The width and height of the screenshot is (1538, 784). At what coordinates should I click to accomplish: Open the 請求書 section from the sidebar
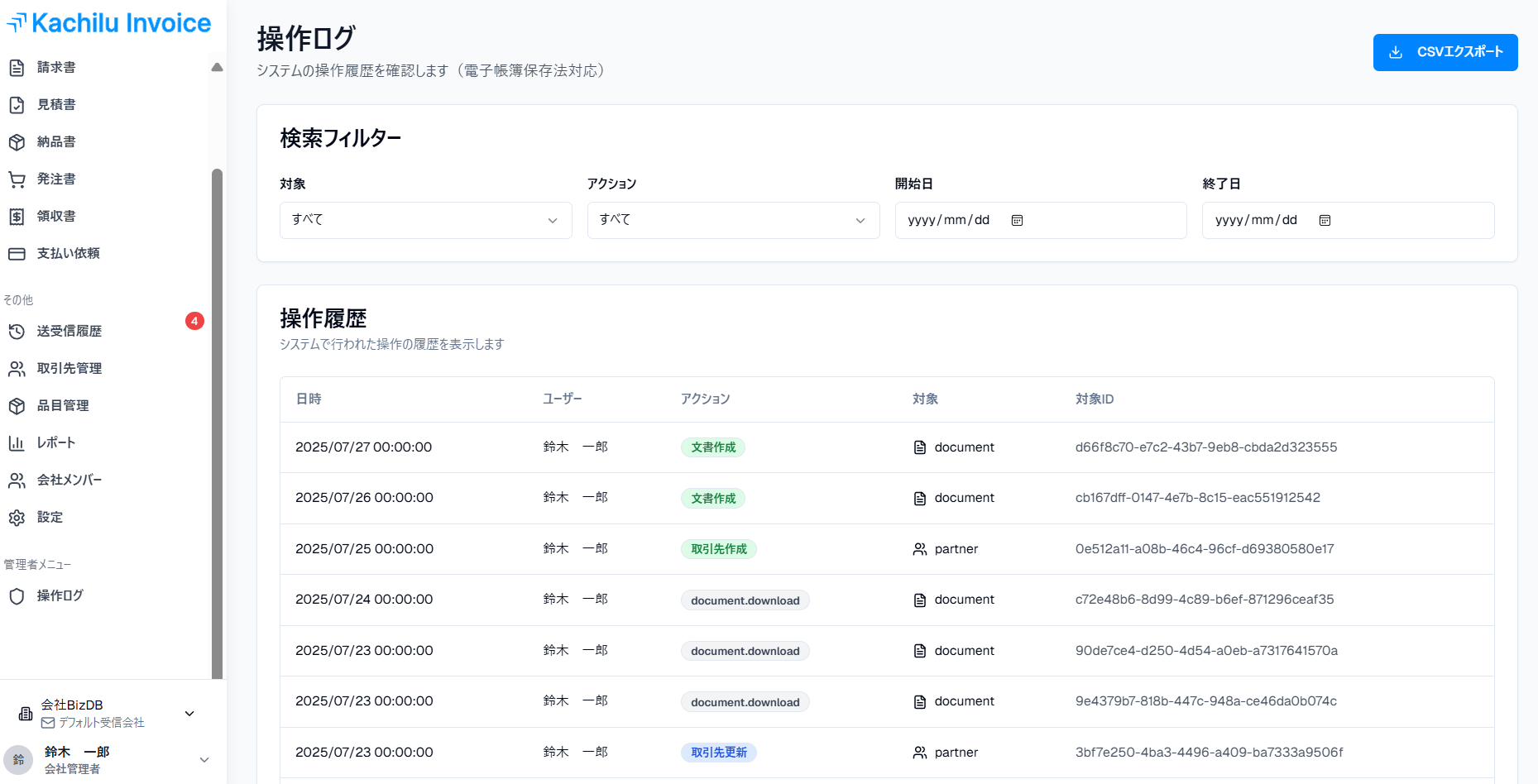click(56, 67)
